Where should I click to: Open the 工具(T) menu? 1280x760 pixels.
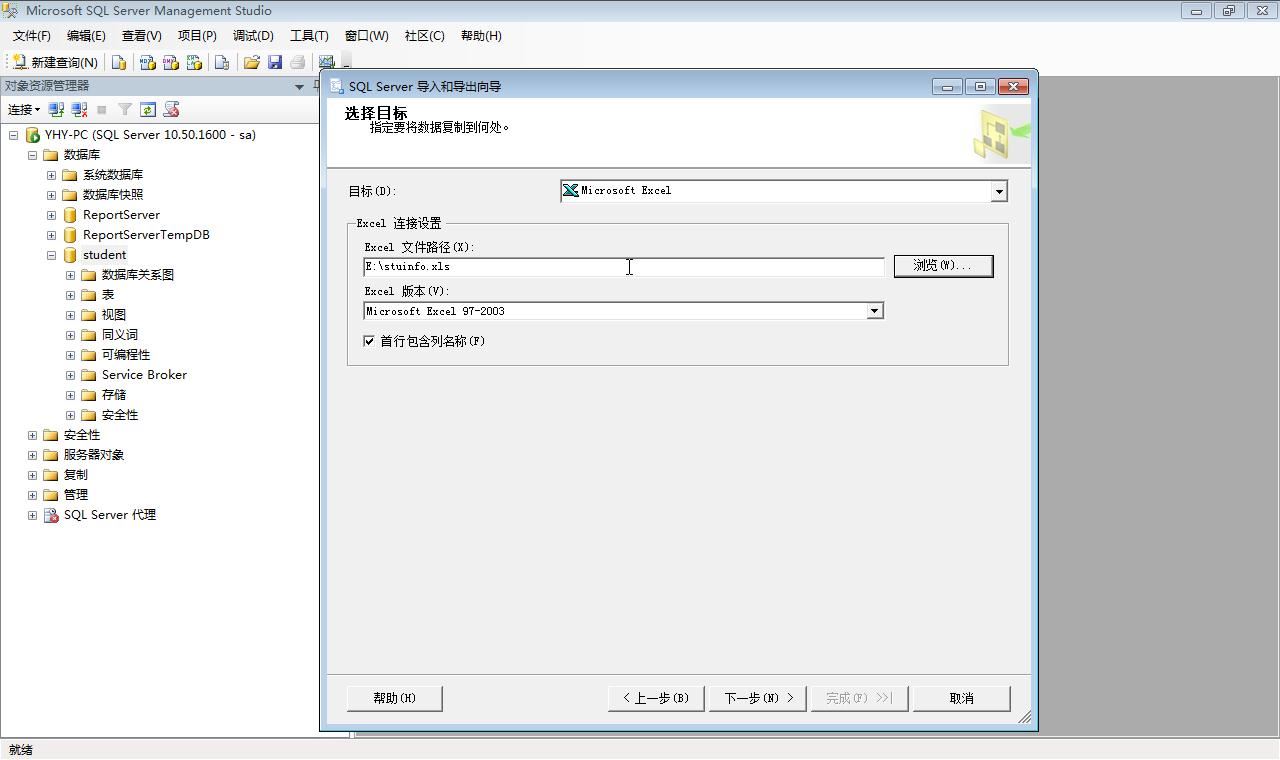[309, 35]
